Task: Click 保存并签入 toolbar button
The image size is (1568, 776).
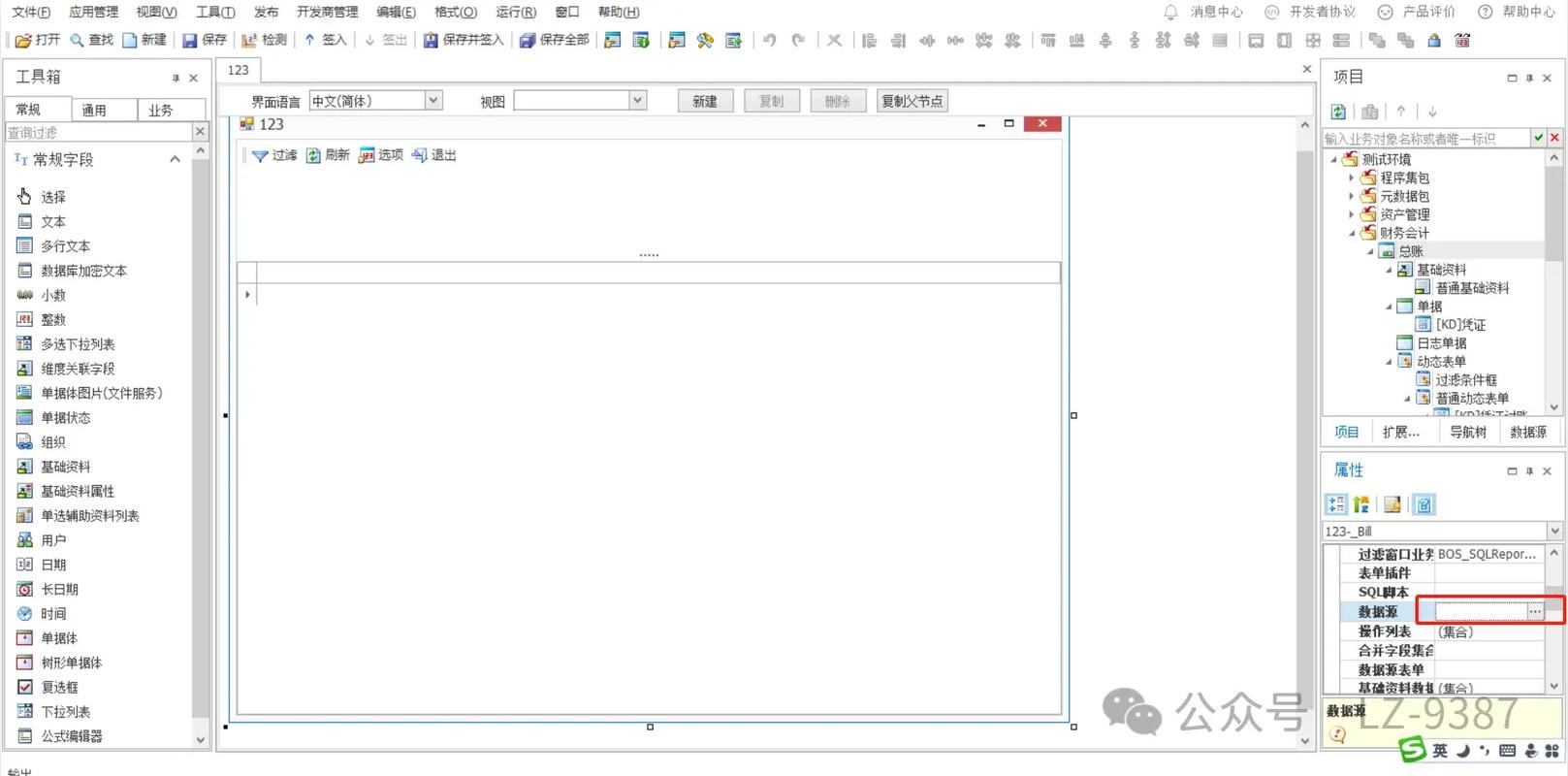Action: pos(464,40)
